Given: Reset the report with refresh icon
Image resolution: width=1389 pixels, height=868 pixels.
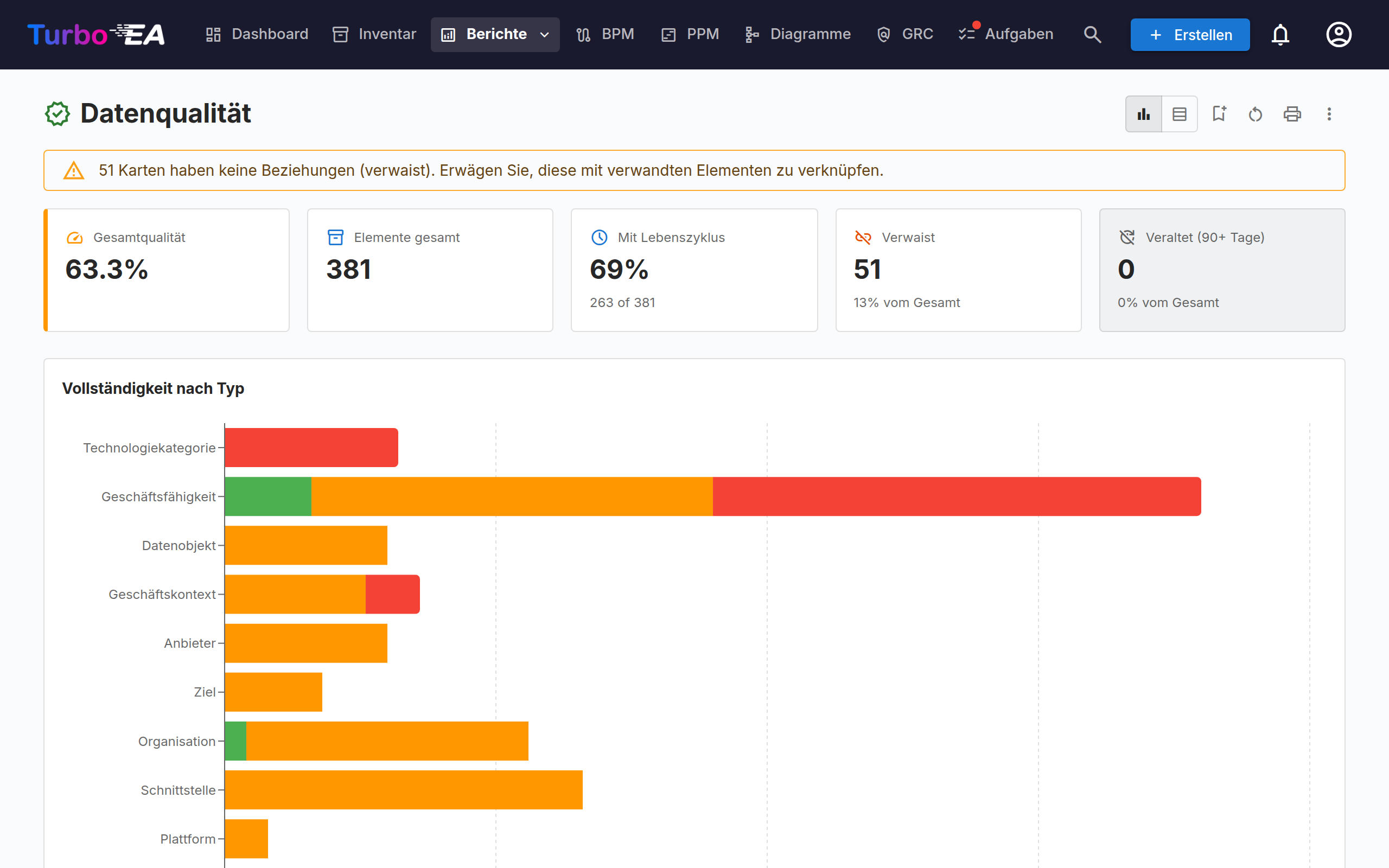Looking at the screenshot, I should point(1256,114).
